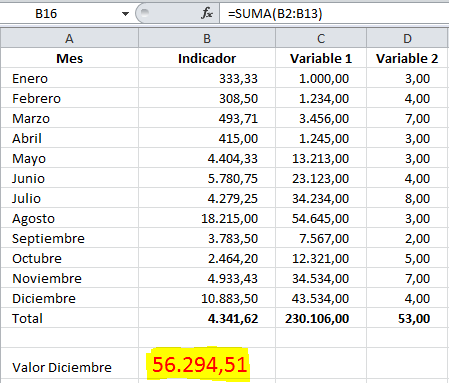Select the Valor Diciembre label cell

click(x=69, y=363)
